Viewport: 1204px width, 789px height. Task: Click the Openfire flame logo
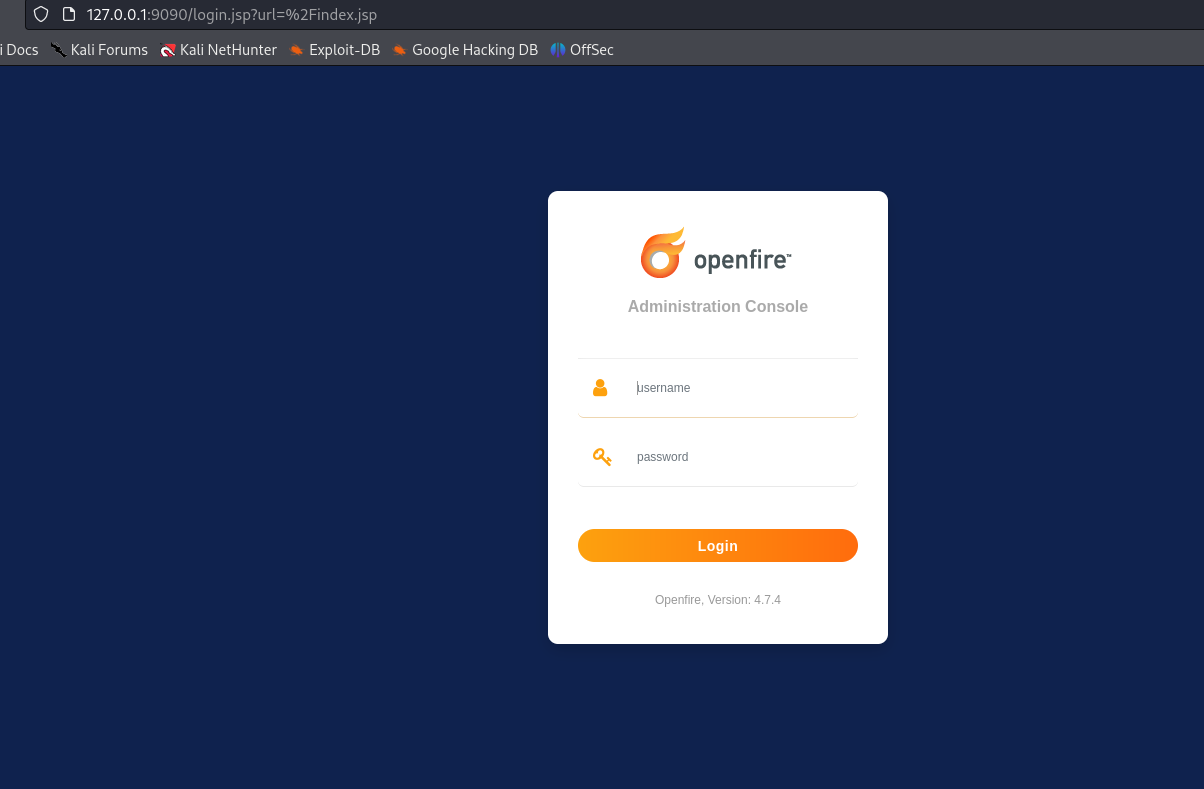[662, 253]
